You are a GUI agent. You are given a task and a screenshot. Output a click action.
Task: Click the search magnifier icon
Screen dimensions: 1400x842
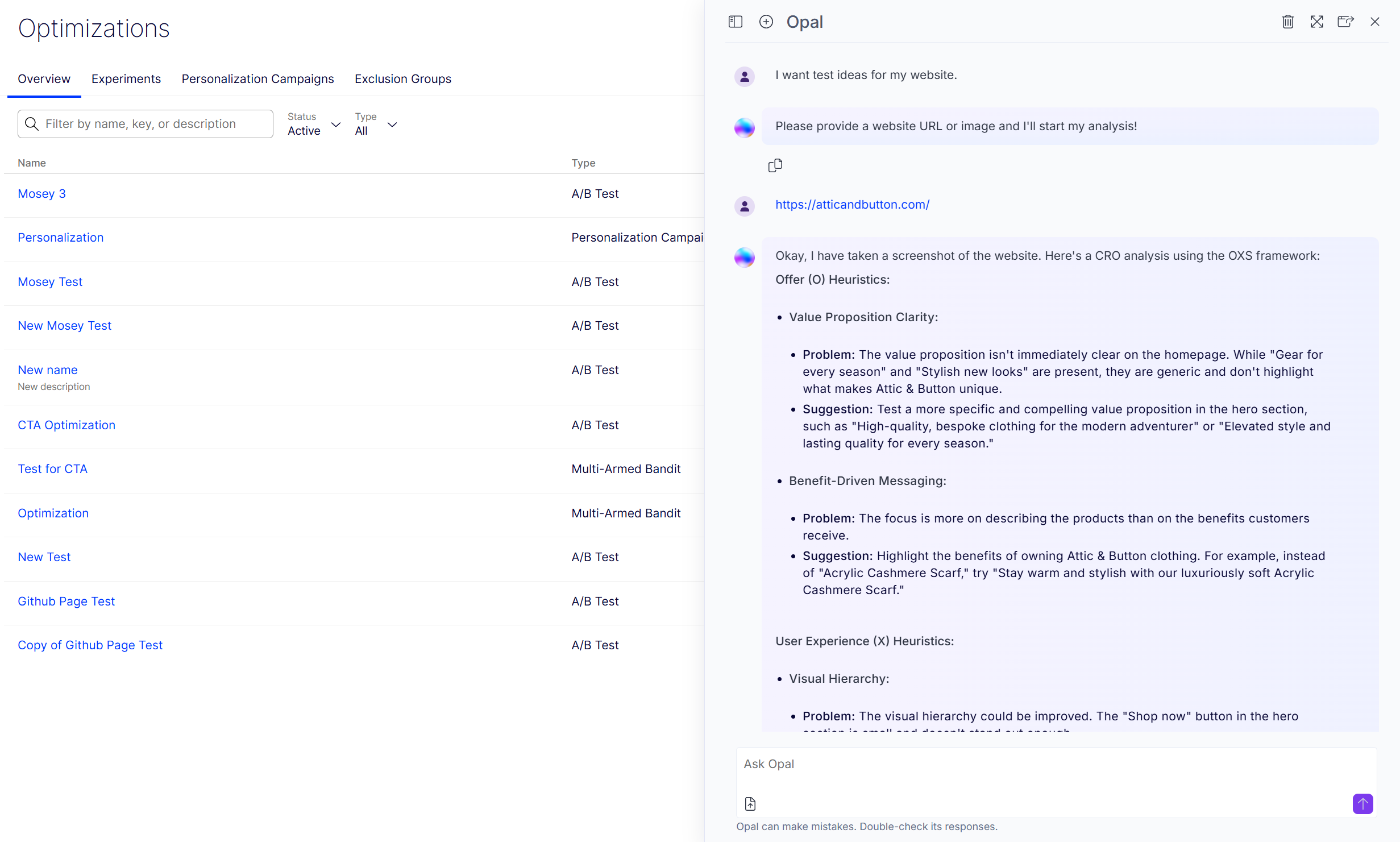coord(32,123)
